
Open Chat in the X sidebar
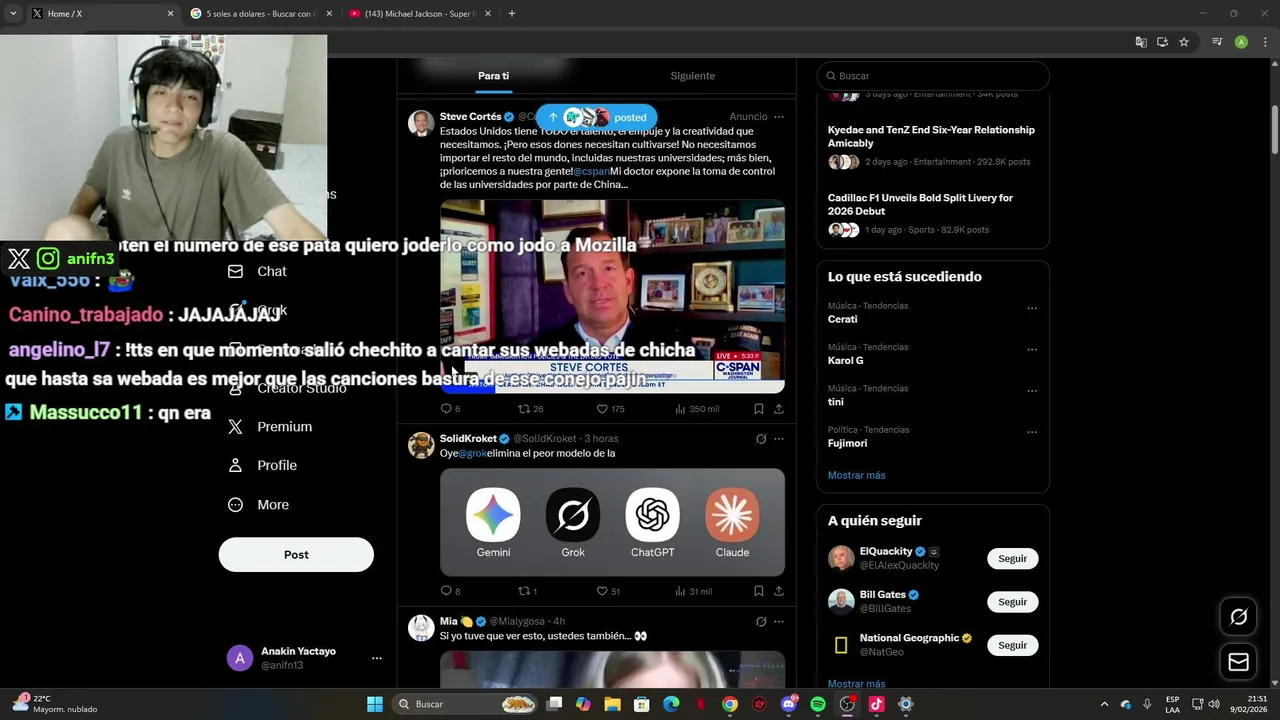(x=258, y=271)
